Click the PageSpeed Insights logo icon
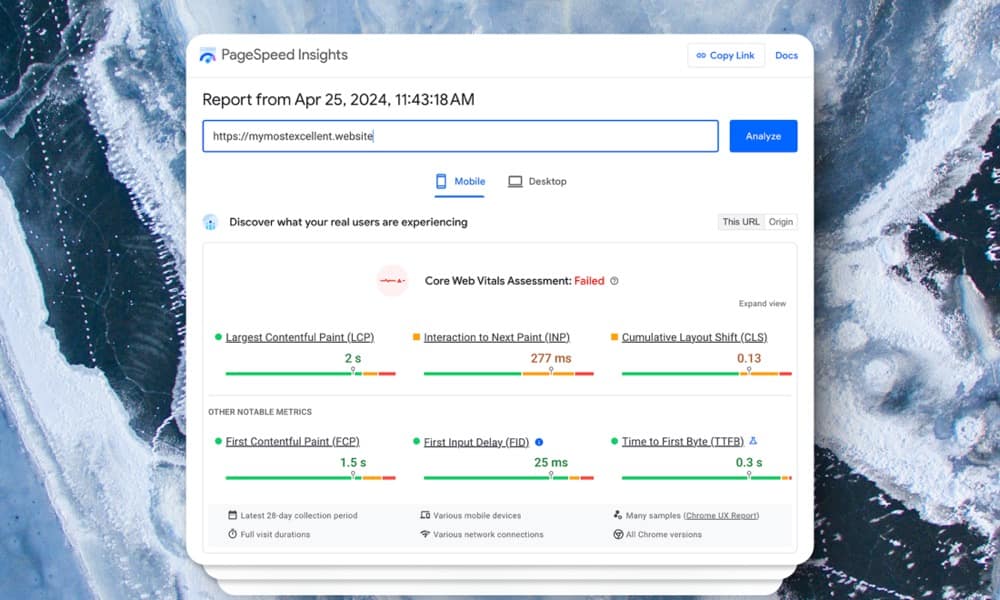Image resolution: width=1000 pixels, height=600 pixels. pyautogui.click(x=207, y=56)
